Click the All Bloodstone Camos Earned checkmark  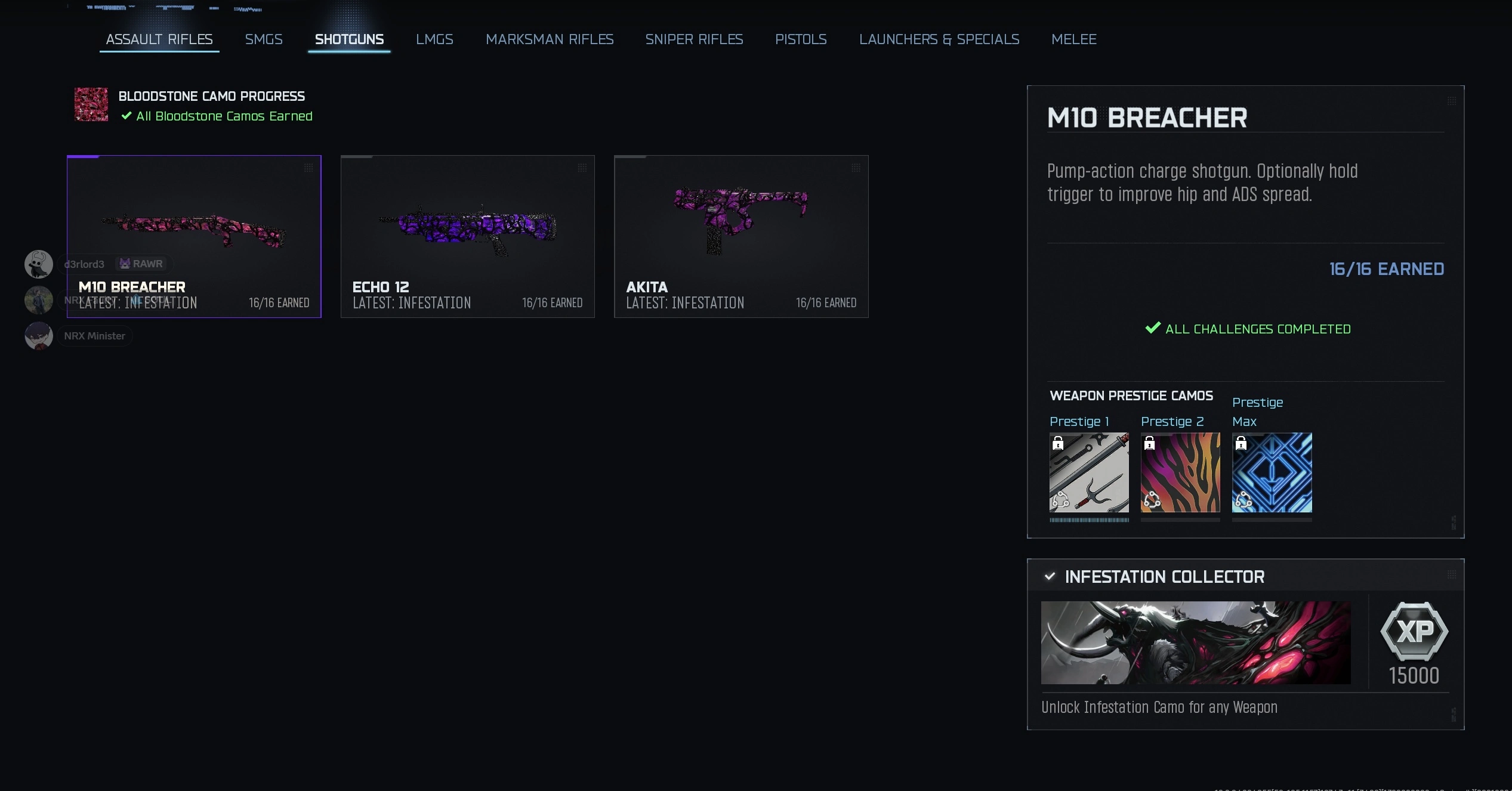click(x=126, y=116)
